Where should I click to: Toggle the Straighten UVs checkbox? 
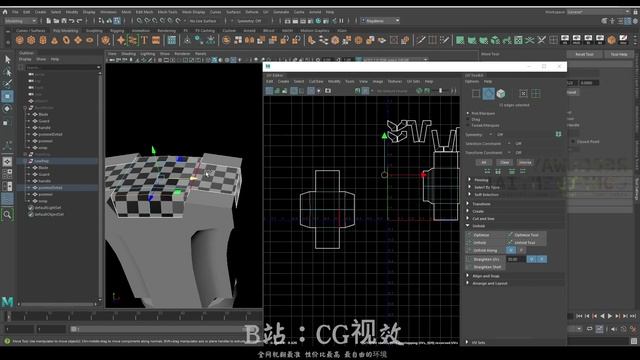pos(469,259)
